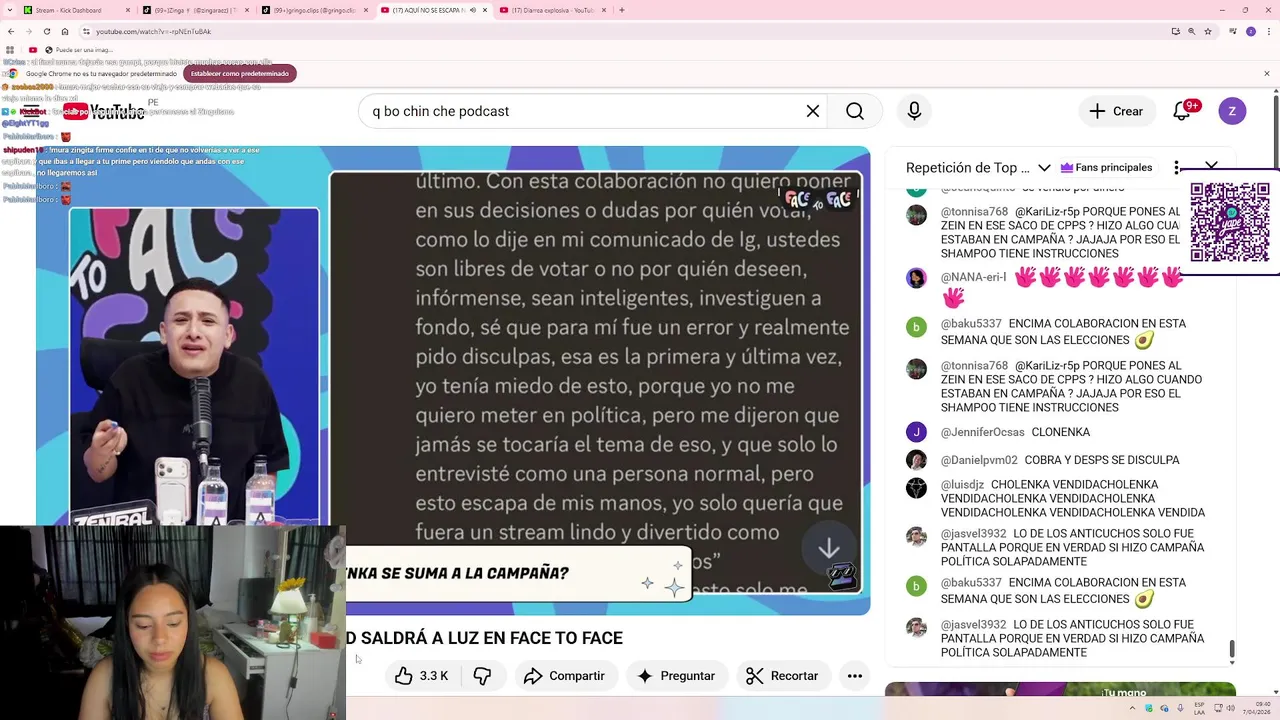This screenshot has height=720, width=1280.
Task: Dislike the video
Action: click(x=482, y=676)
